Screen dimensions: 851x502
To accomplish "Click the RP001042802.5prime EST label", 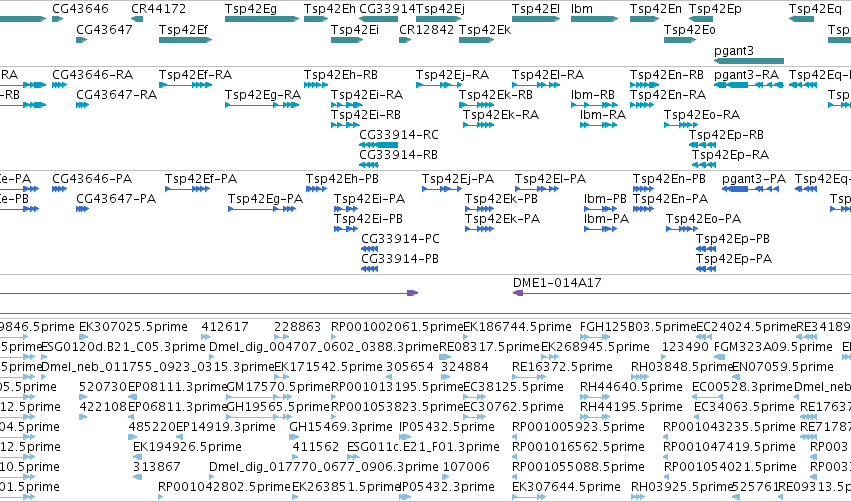I will pos(224,487).
